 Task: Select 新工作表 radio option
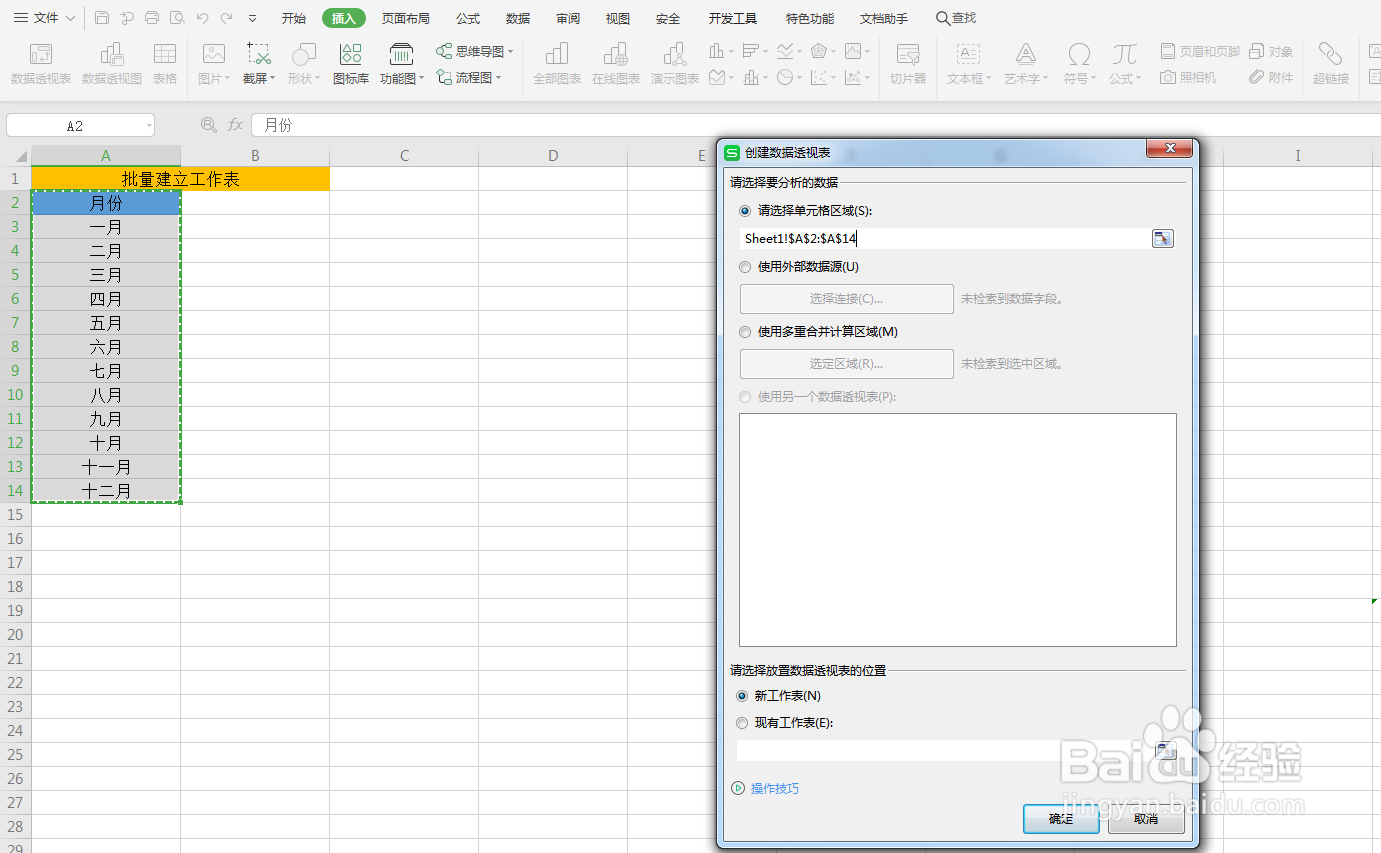(x=742, y=696)
